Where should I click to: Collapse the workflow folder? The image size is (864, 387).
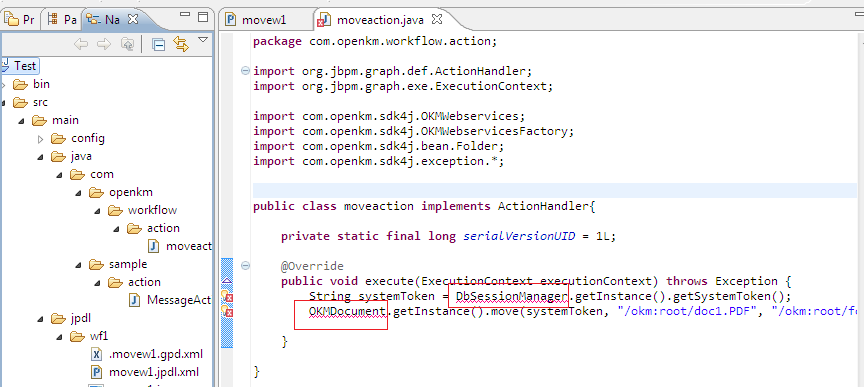tap(98, 211)
